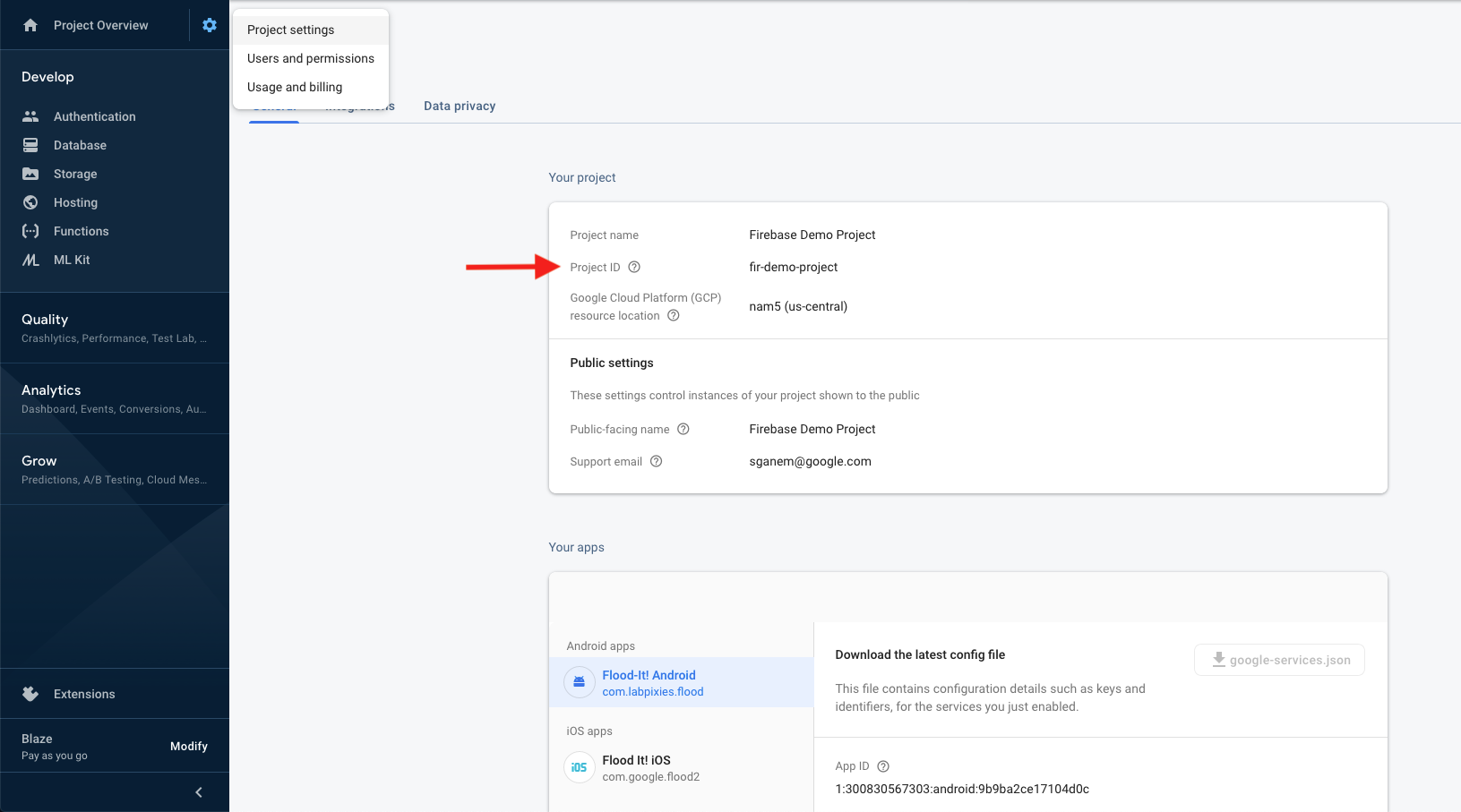1461x812 pixels.
Task: Expand the Analytics section
Action: (x=115, y=398)
